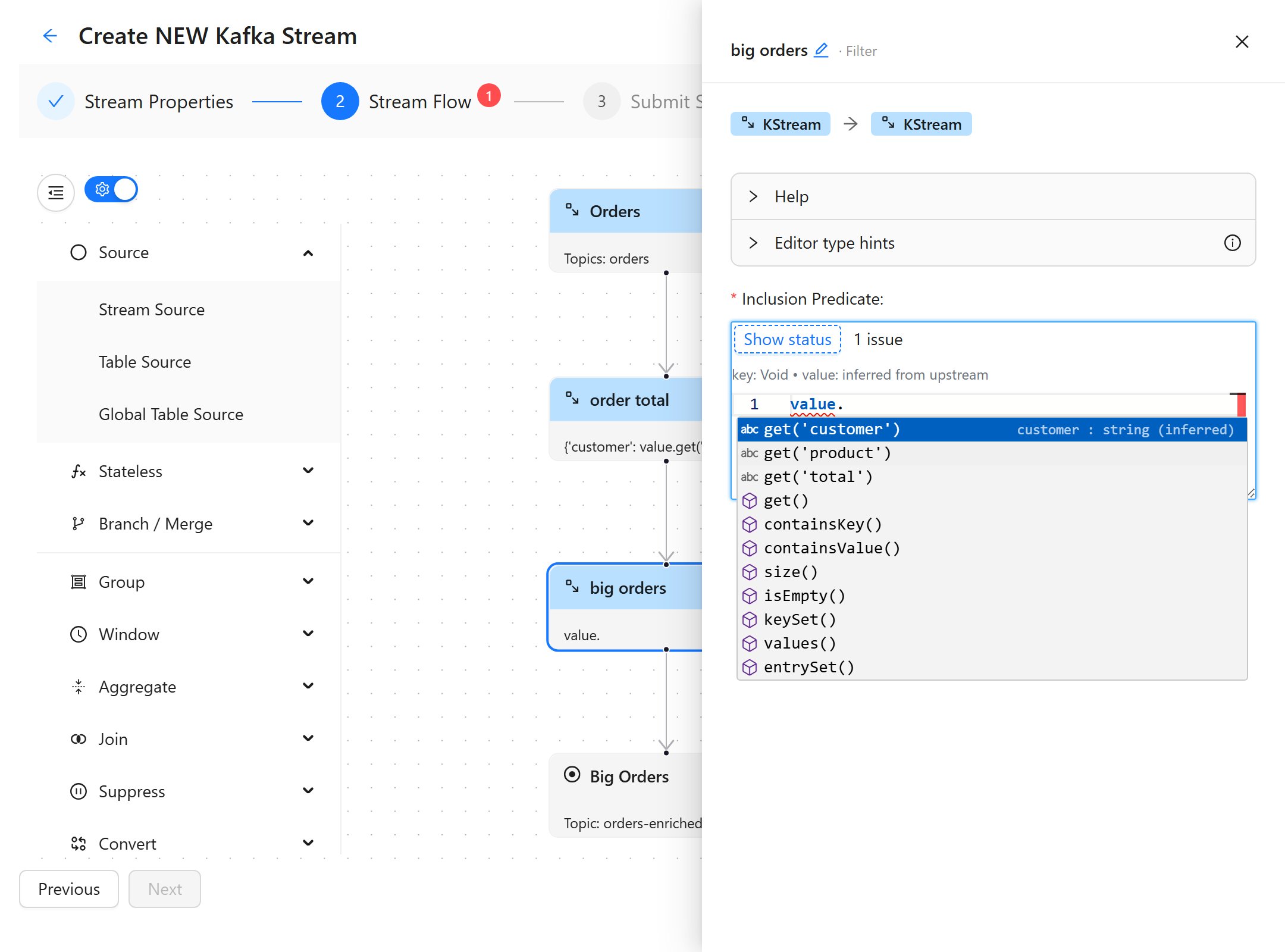Click into the Inclusion Predicate code editor line
The width and height of the screenshot is (1285, 952).
tap(1011, 405)
